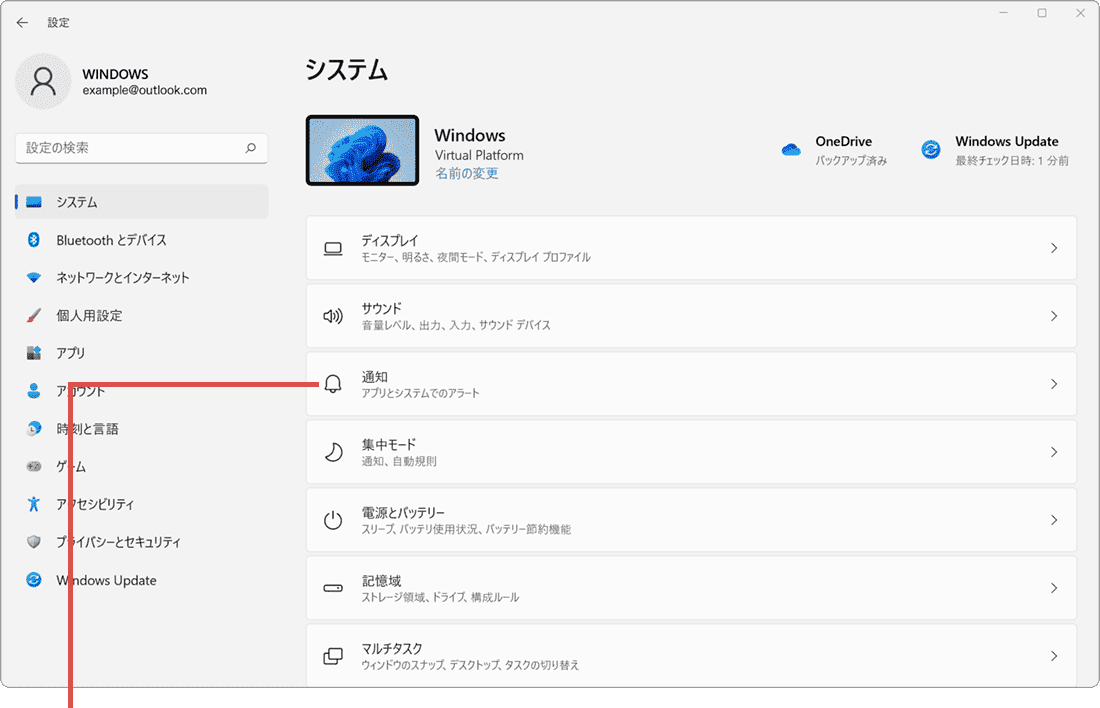The width and height of the screenshot is (1100, 708).
Task: Click inside the 設定の検索 search box
Action: click(140, 148)
